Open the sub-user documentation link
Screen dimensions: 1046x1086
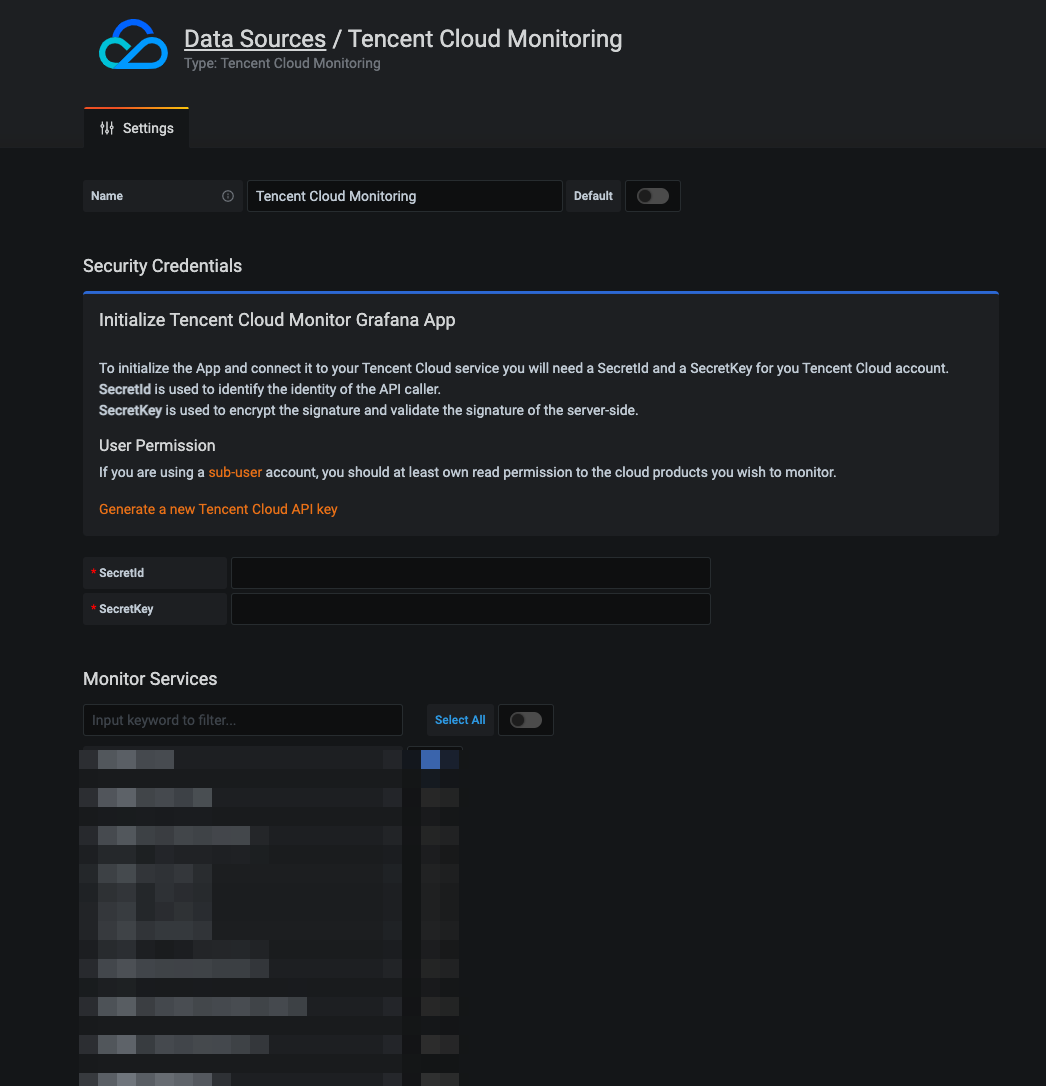pyautogui.click(x=235, y=472)
